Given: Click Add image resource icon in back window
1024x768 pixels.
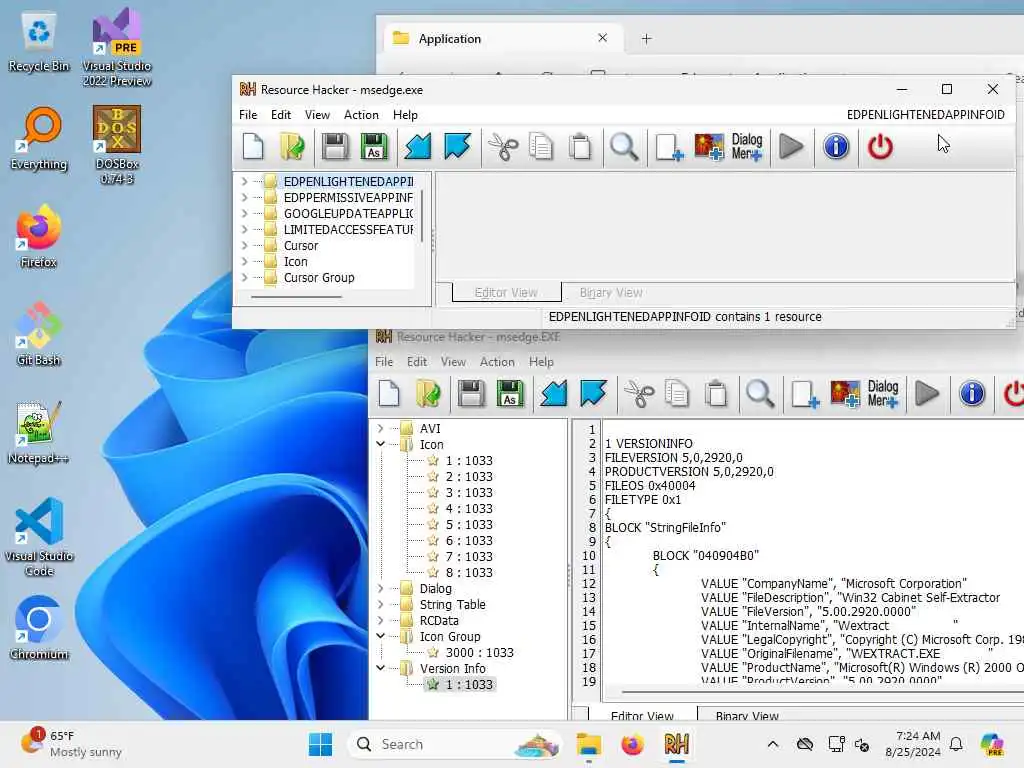Looking at the screenshot, I should tap(845, 393).
